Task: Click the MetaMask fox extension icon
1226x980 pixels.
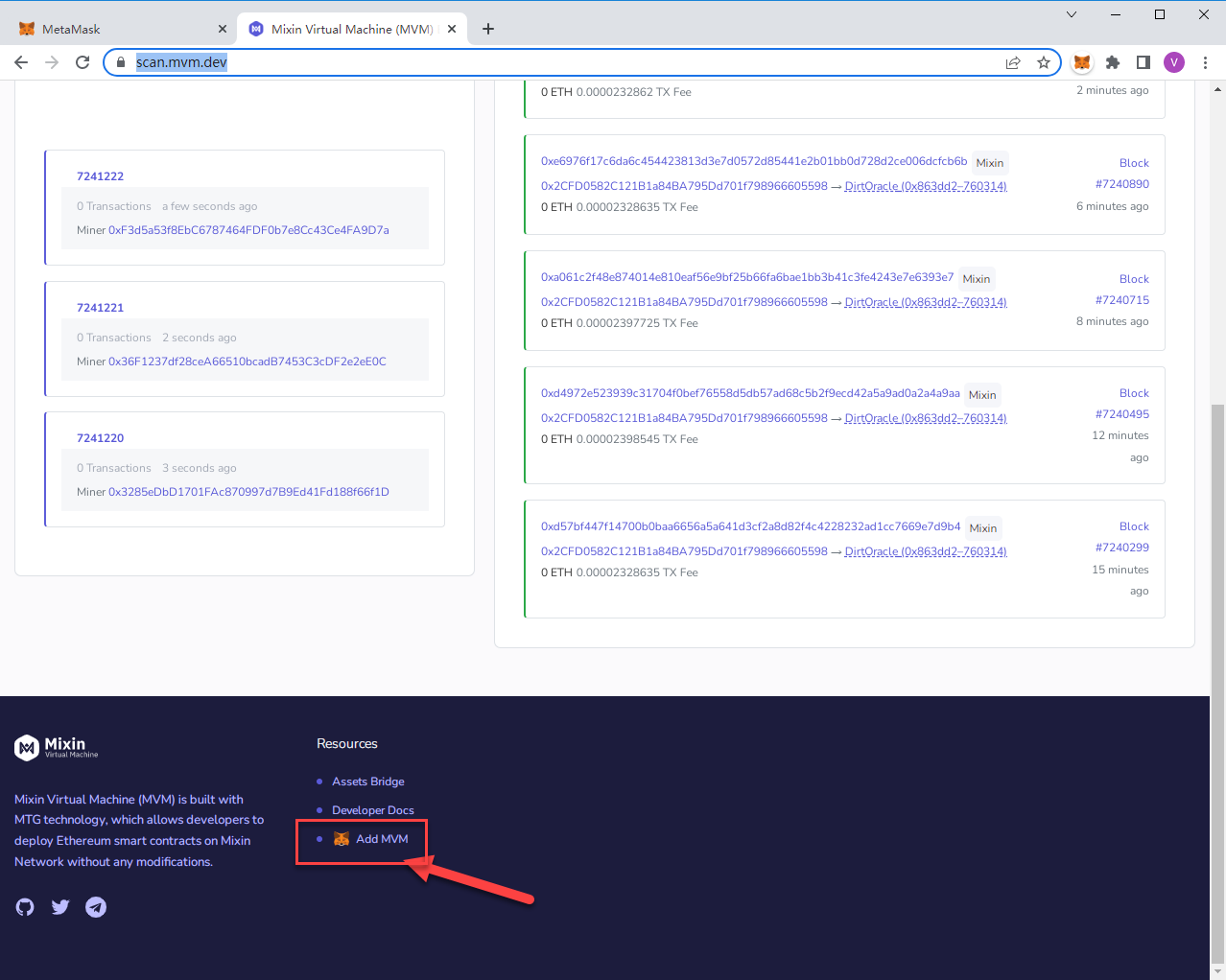Action: click(x=1081, y=62)
